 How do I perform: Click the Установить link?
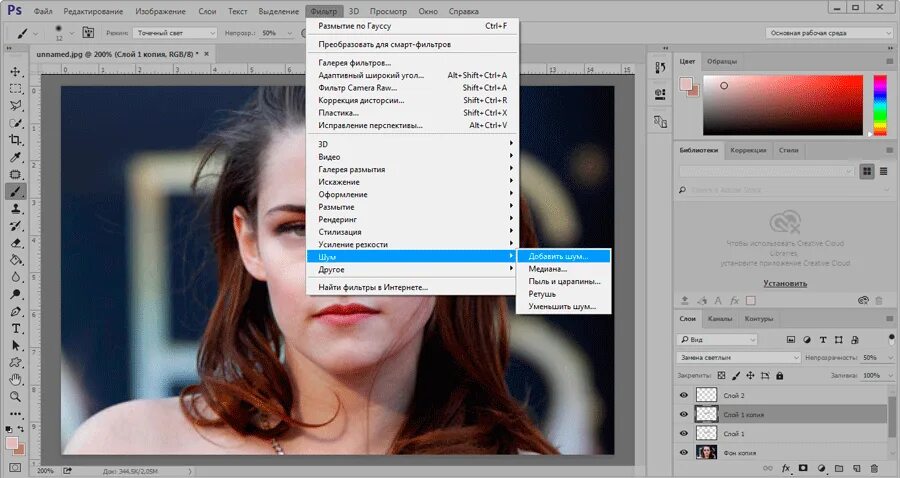point(785,283)
